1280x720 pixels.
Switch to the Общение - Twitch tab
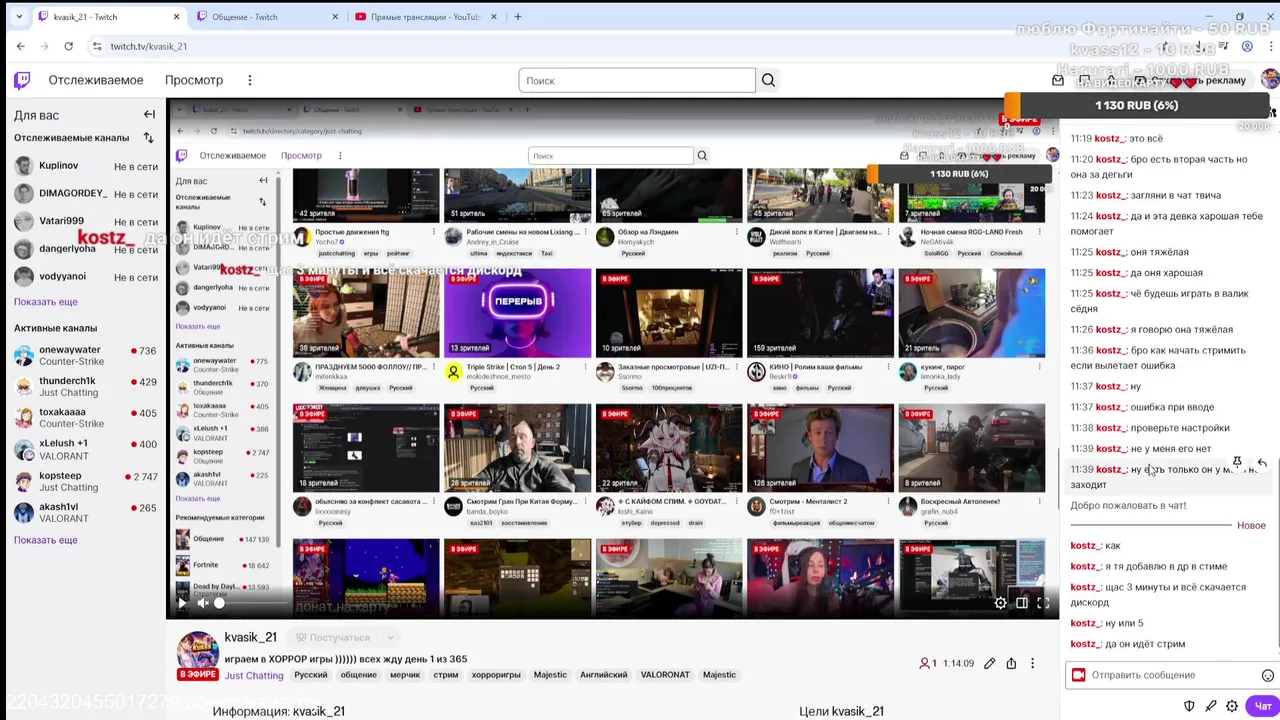[x=268, y=17]
